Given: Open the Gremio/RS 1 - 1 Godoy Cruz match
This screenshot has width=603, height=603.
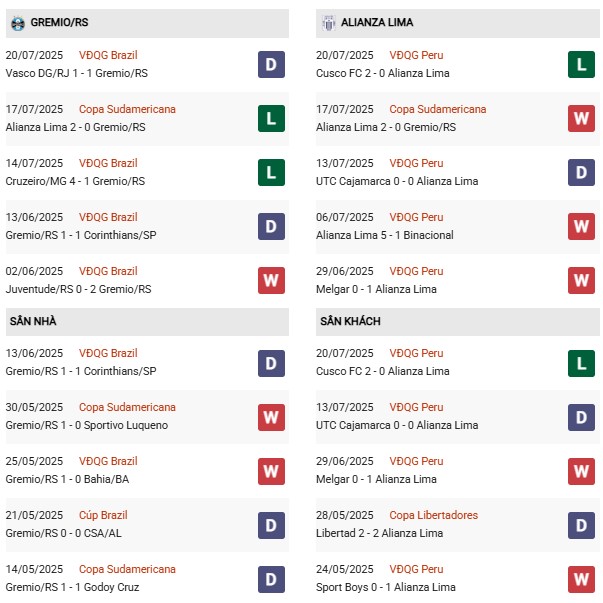Looking at the screenshot, I should pos(71,587).
